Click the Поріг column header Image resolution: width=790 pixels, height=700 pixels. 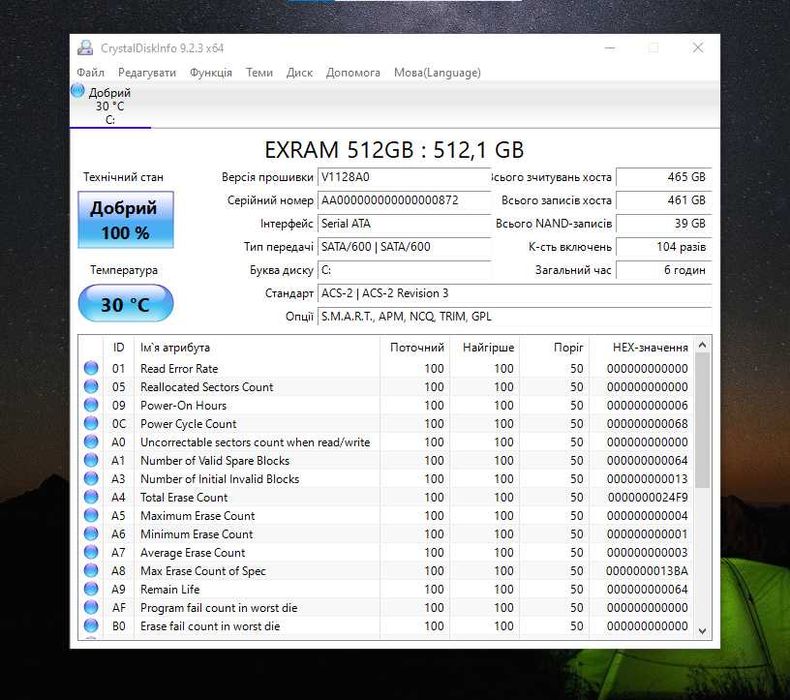click(x=554, y=347)
